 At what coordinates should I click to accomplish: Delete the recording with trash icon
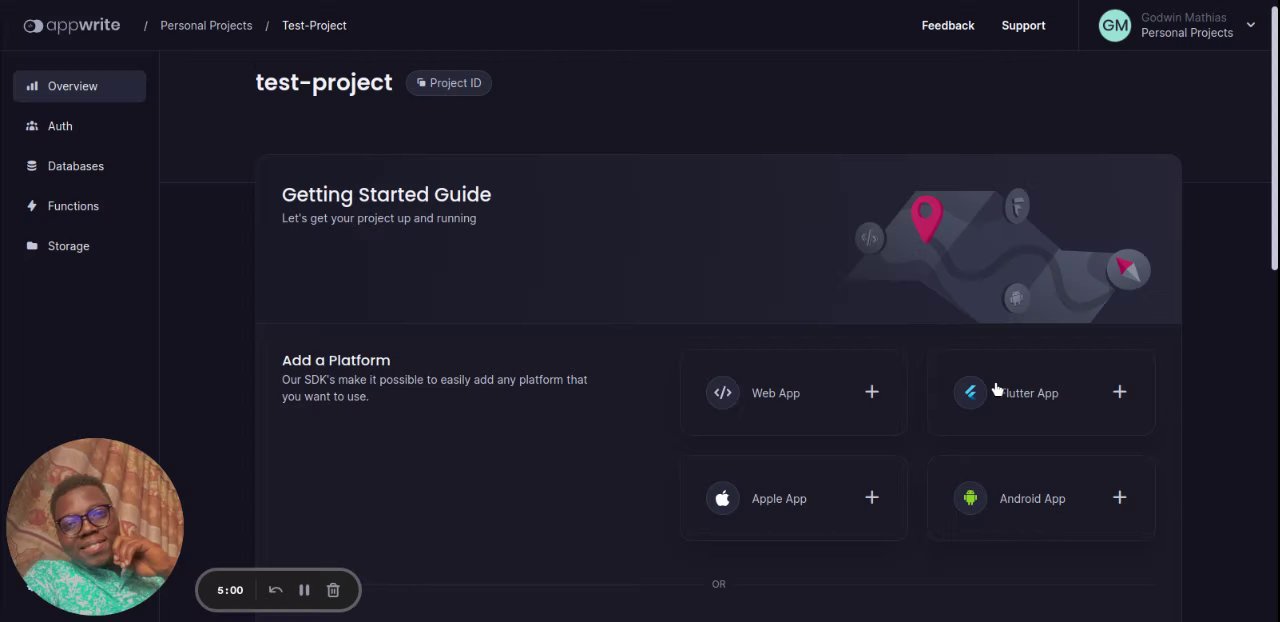(333, 590)
